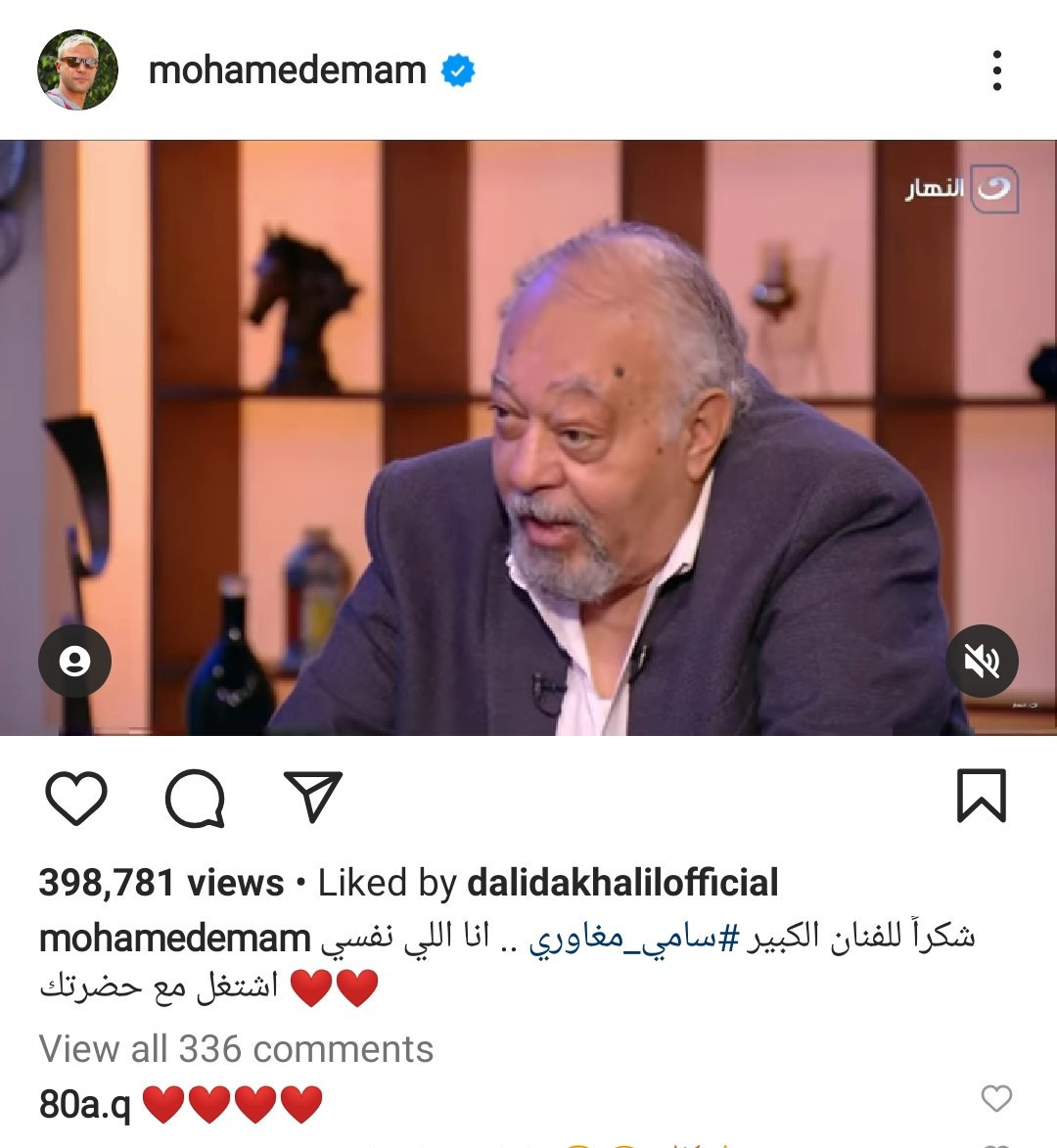Share post via paper plane icon

pyautogui.click(x=313, y=796)
